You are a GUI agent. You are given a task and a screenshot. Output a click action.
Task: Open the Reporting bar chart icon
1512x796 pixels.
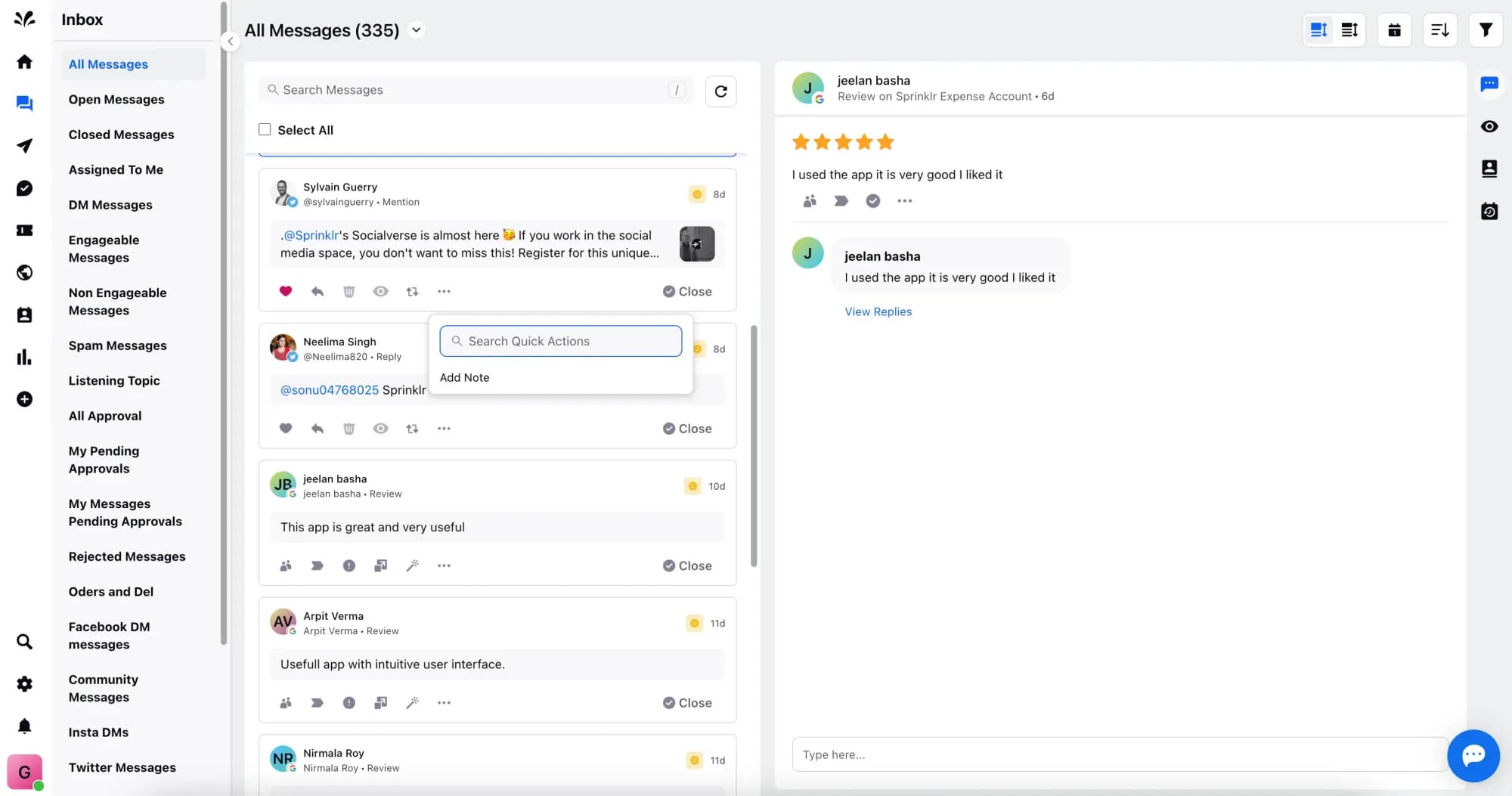[x=24, y=357]
